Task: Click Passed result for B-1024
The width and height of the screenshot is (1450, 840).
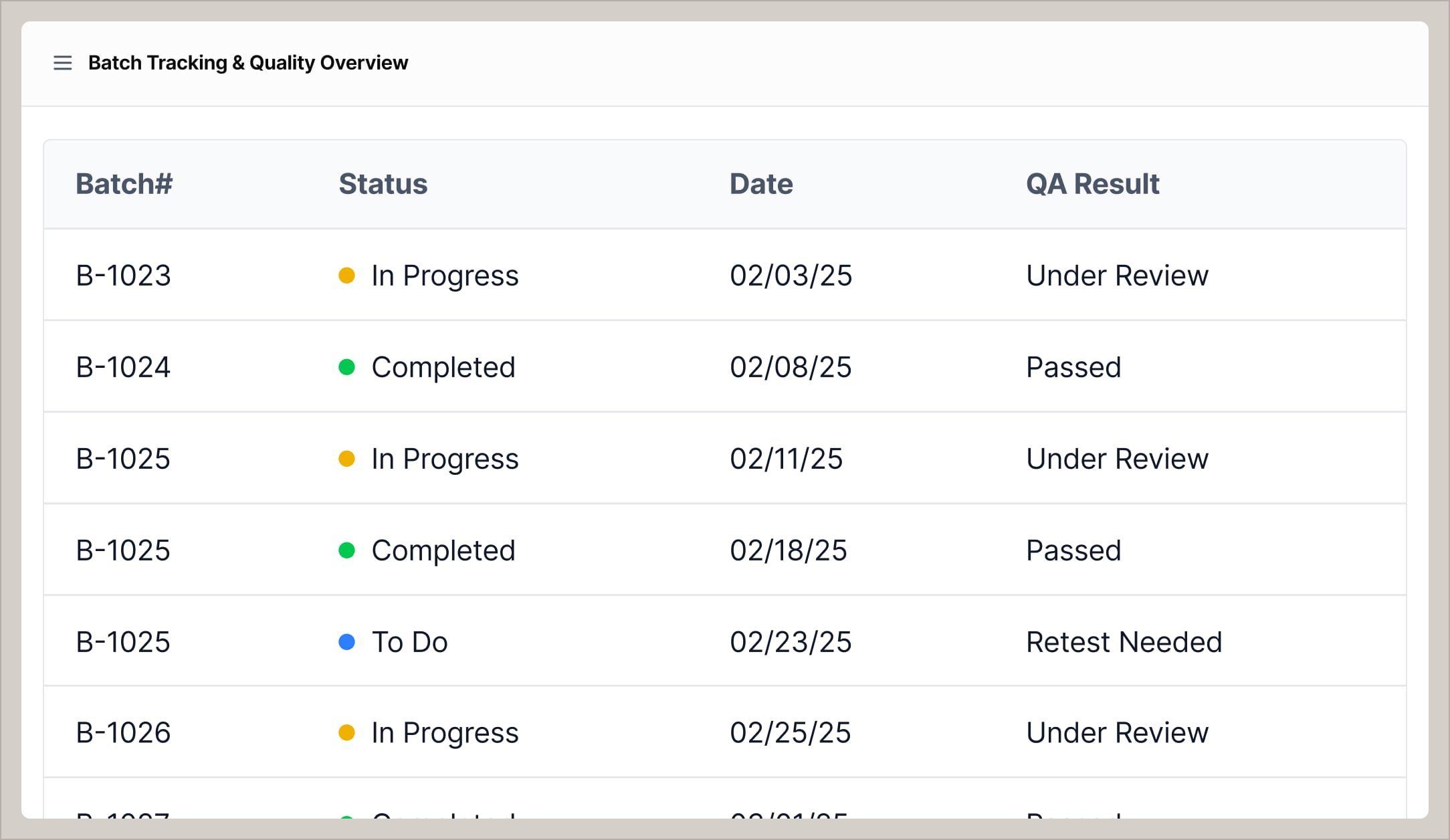Action: pyautogui.click(x=1073, y=367)
